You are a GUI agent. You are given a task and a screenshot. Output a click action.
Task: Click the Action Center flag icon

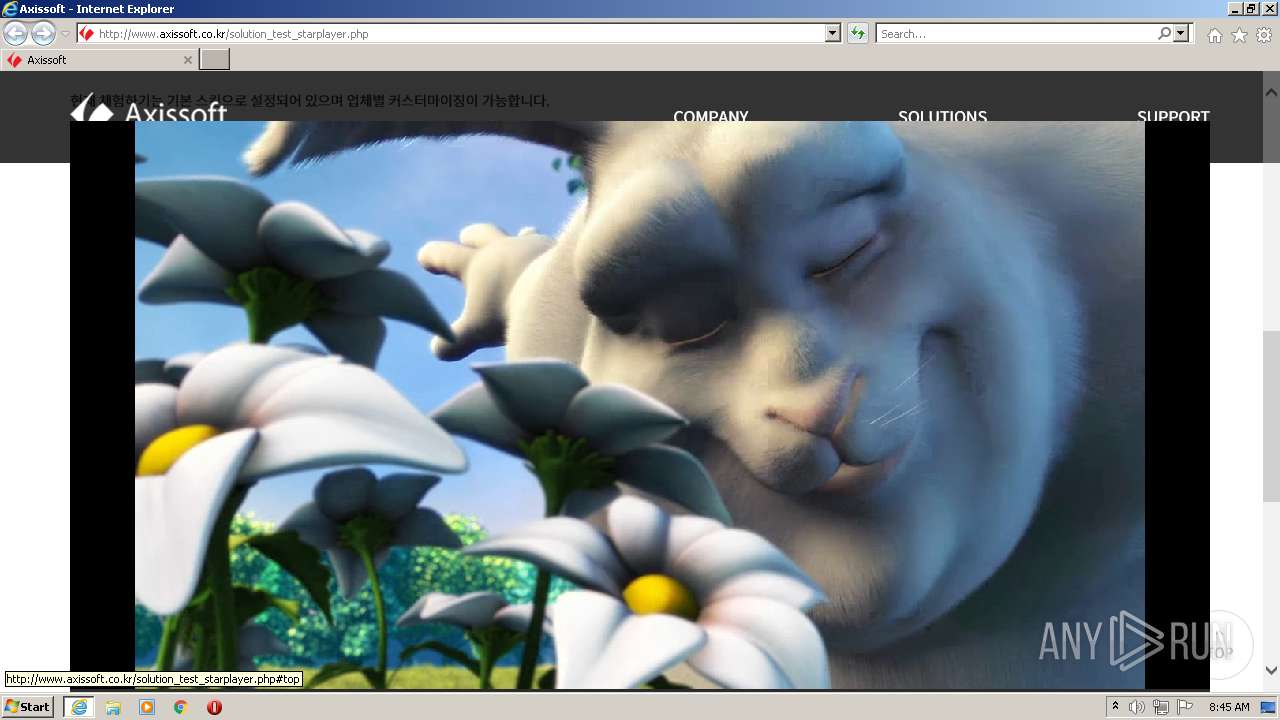click(1185, 707)
